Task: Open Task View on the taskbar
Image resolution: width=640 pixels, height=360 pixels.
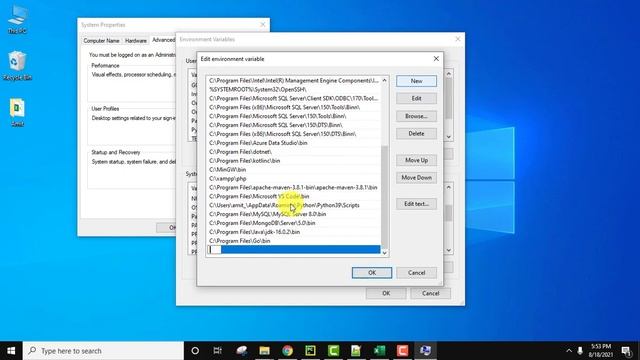Action: [218, 351]
